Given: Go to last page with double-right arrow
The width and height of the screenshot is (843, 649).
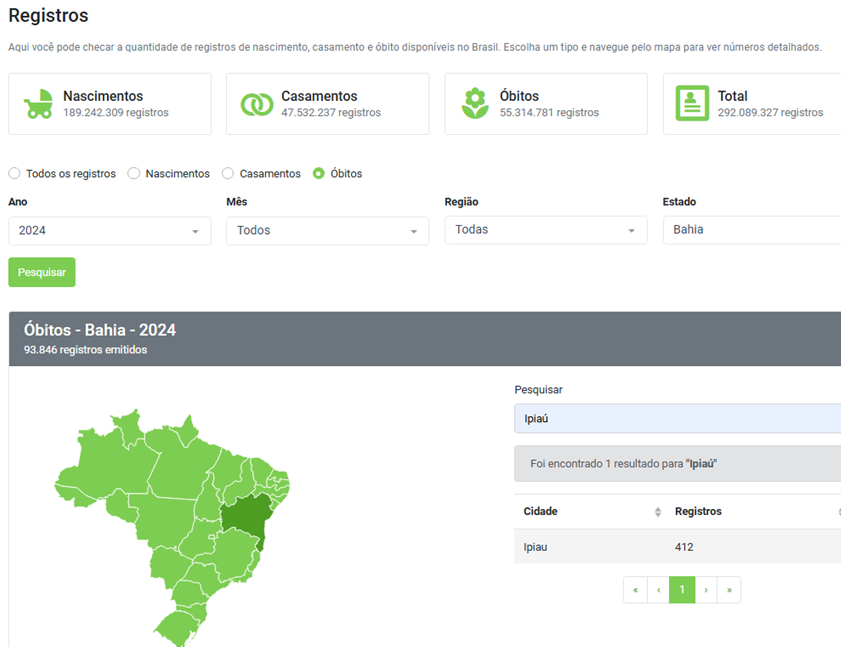Looking at the screenshot, I should pyautogui.click(x=729, y=590).
